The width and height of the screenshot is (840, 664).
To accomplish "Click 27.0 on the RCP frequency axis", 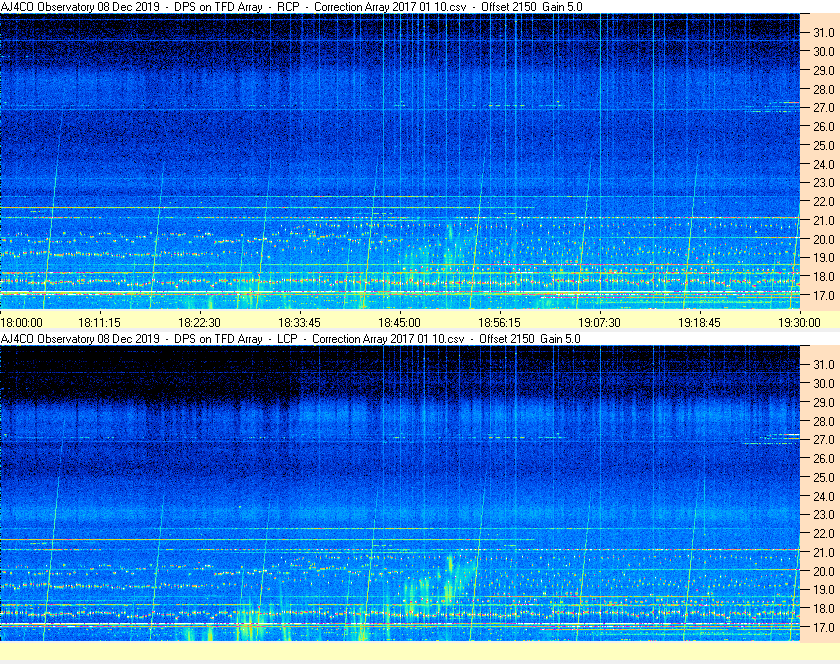I will [x=824, y=108].
